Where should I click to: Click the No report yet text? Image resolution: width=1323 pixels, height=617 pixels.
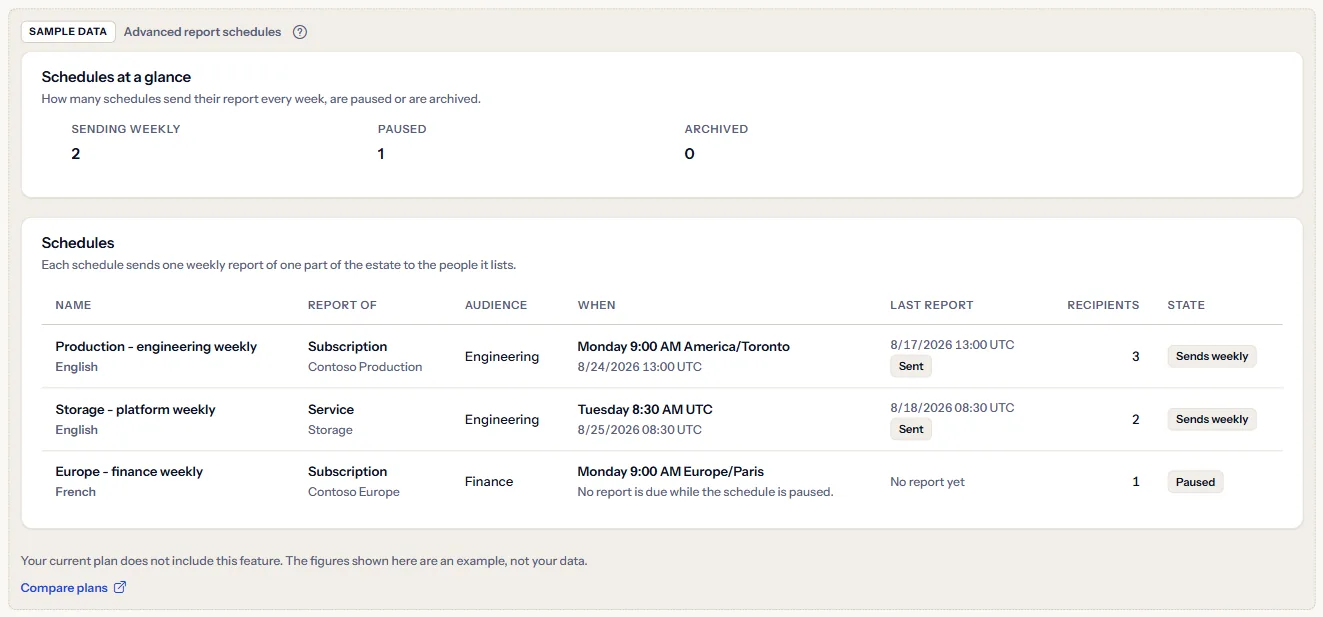pos(927,482)
